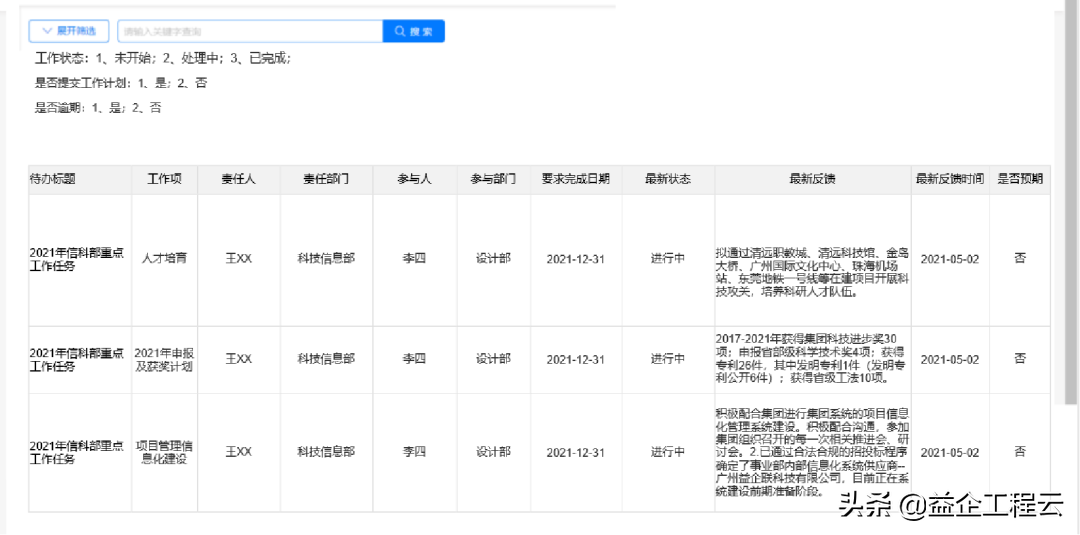Viewport: 1080px width, 535px height.
Task: Click 否 in the 项目管理信息化建设 row
Action: click(x=1020, y=452)
